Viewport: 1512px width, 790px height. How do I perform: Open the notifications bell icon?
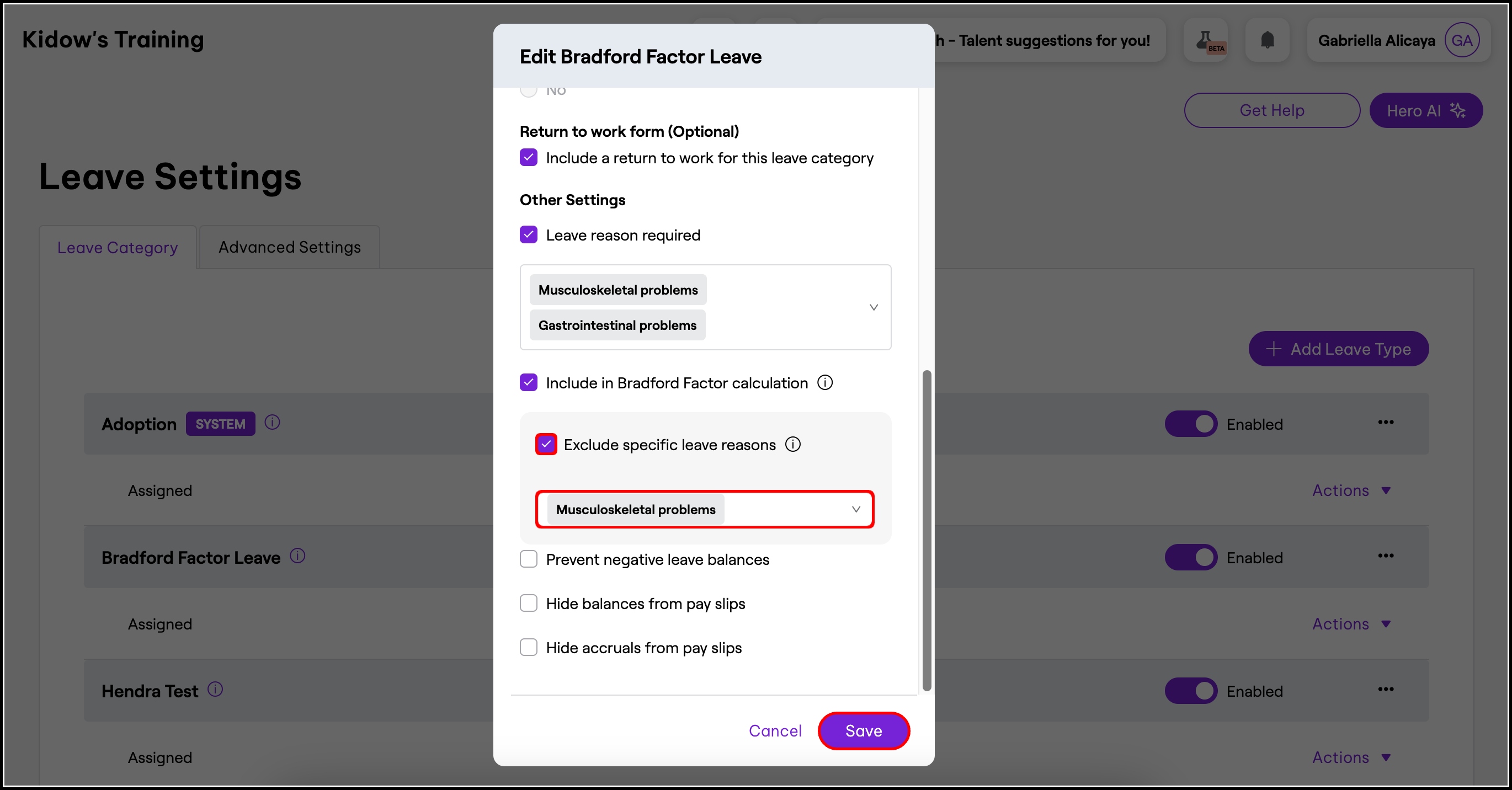pos(1267,40)
